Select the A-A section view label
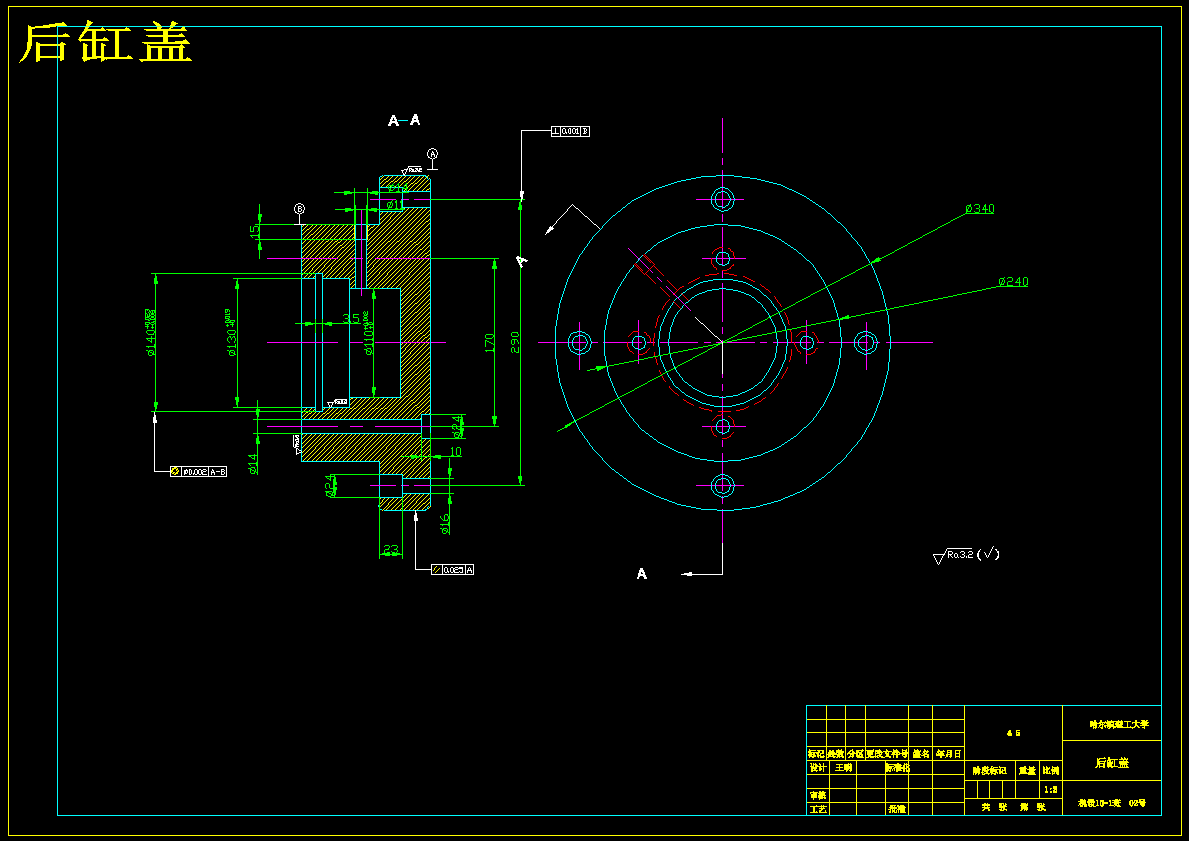Screen dimensions: 1189x841 point(404,121)
